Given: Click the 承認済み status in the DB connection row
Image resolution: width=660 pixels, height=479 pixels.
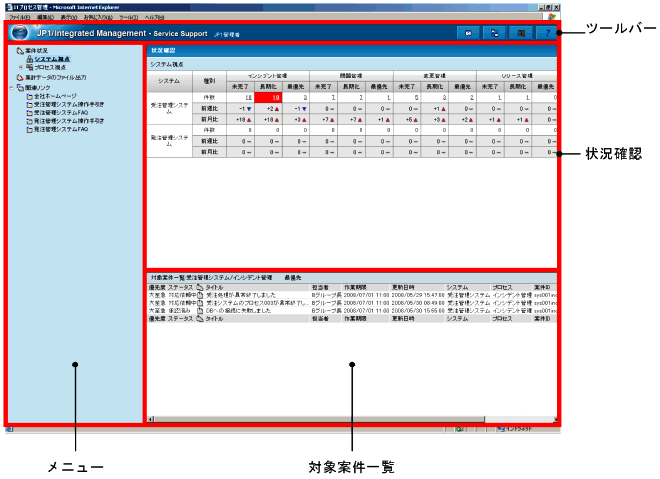Looking at the screenshot, I should click(x=180, y=311).
